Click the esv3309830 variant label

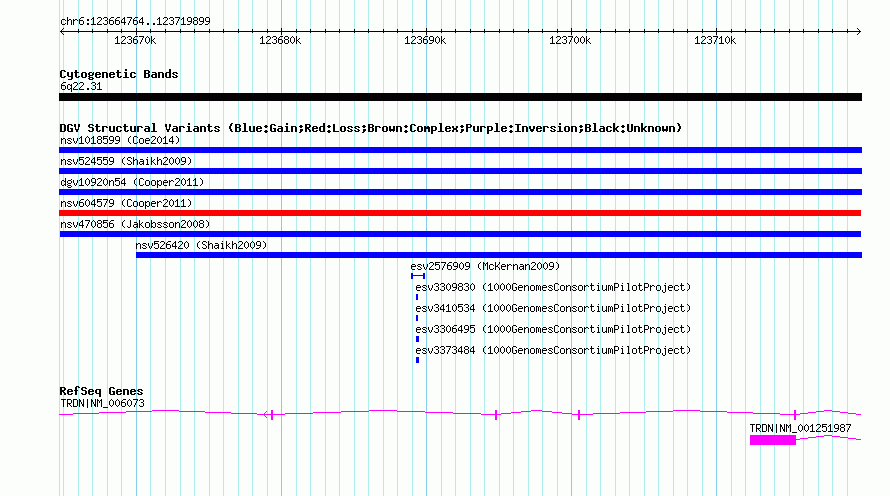click(x=553, y=287)
